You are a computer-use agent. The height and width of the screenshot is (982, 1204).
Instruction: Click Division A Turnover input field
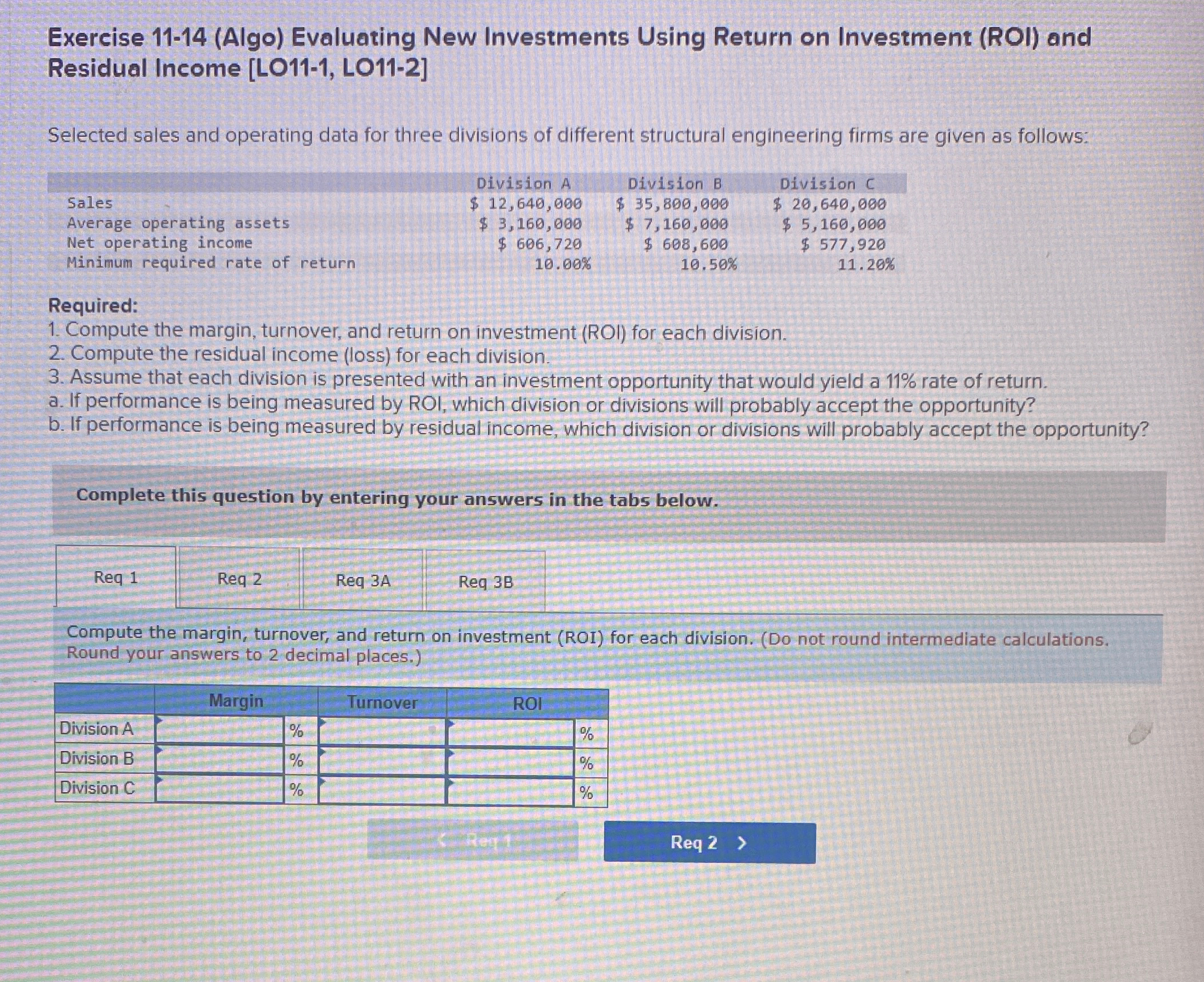point(382,732)
